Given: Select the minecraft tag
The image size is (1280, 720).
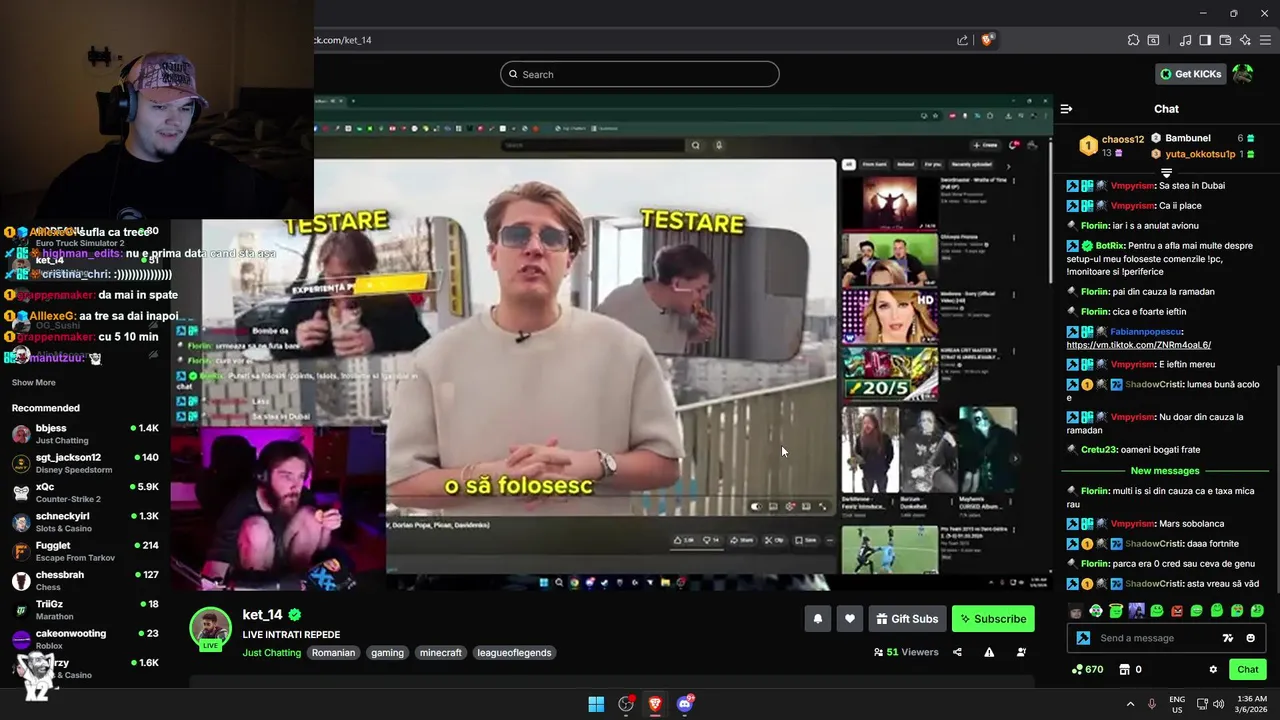Looking at the screenshot, I should [441, 653].
